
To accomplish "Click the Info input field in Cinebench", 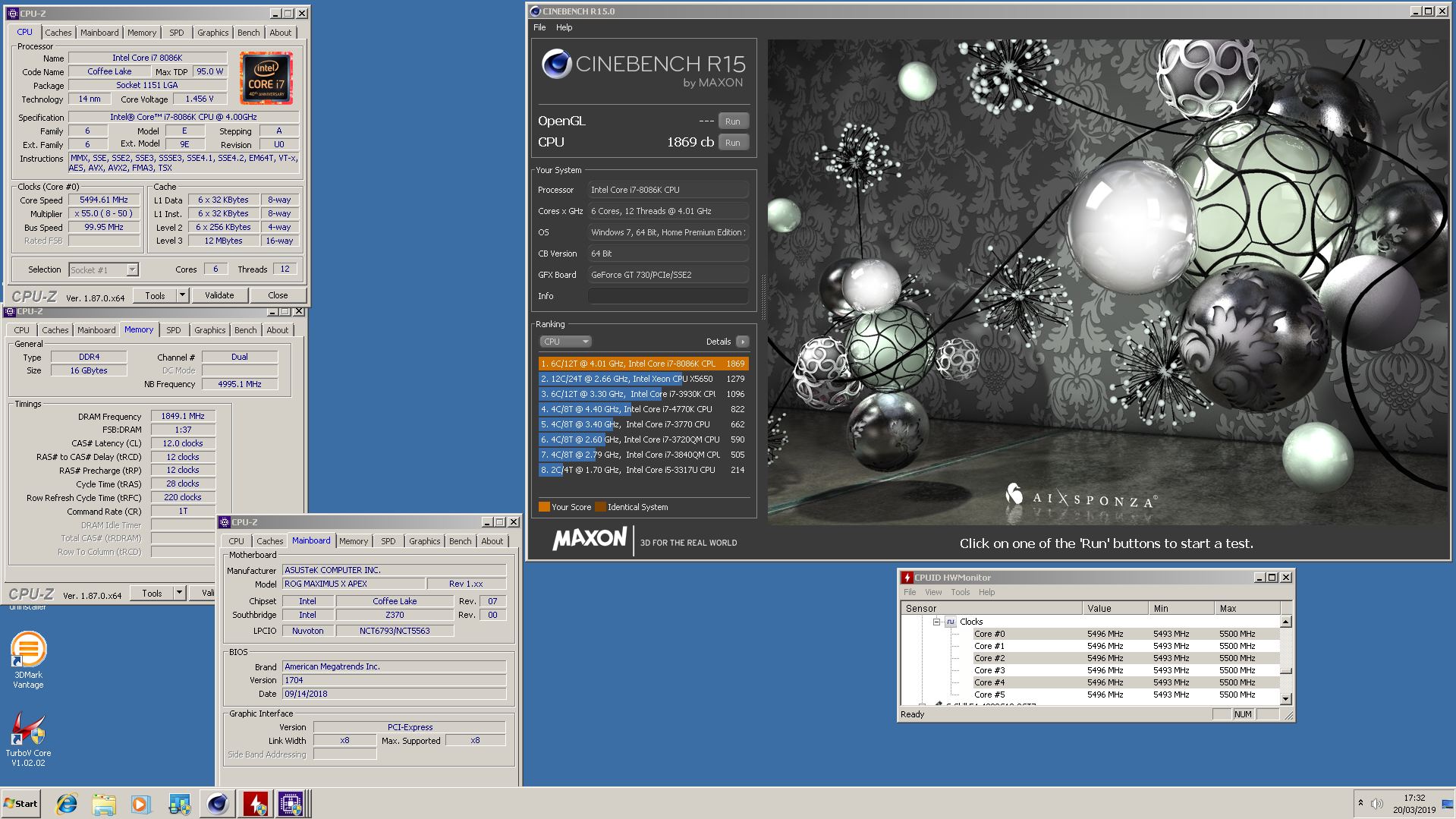I will tap(668, 296).
